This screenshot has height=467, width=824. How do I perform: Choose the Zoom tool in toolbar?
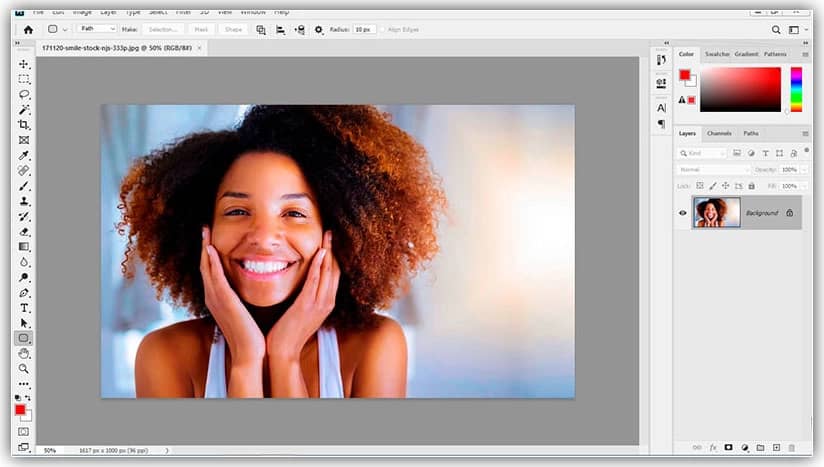[24, 368]
